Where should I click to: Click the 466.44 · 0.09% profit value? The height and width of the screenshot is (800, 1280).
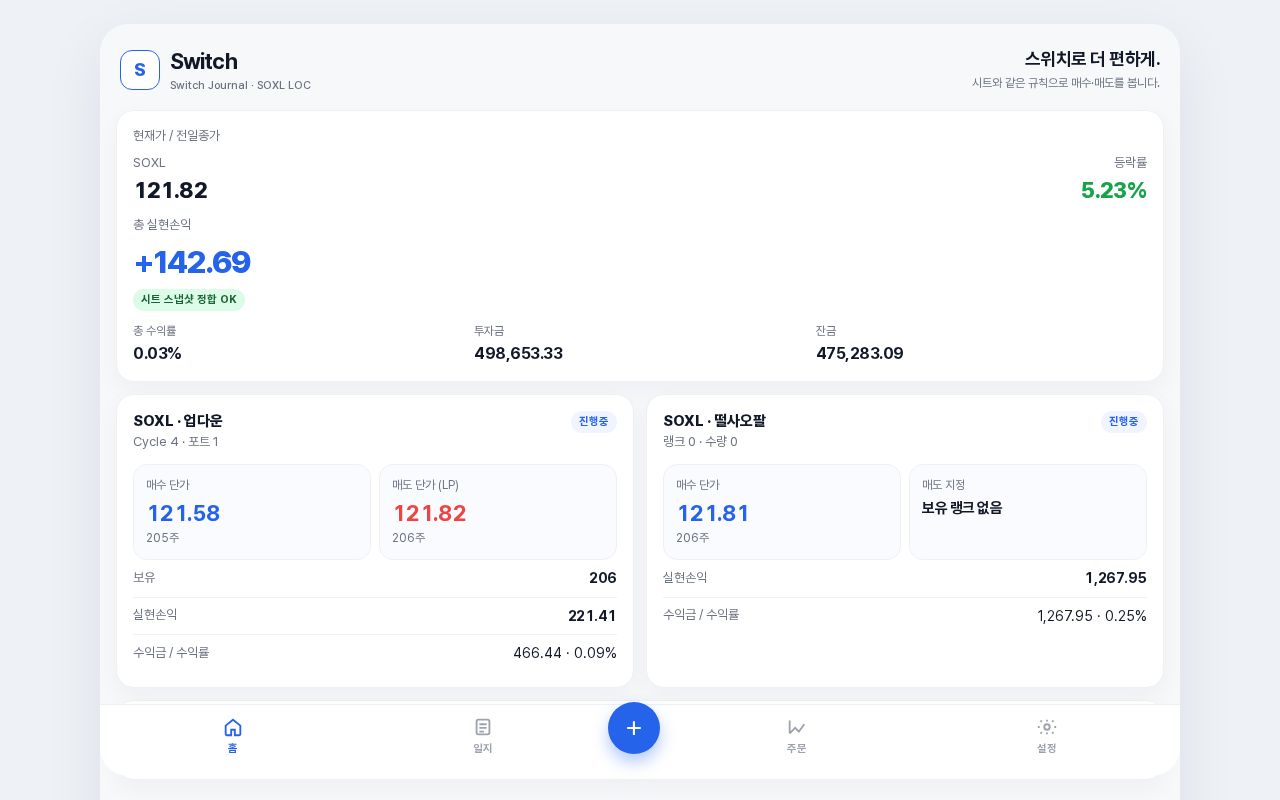(565, 653)
